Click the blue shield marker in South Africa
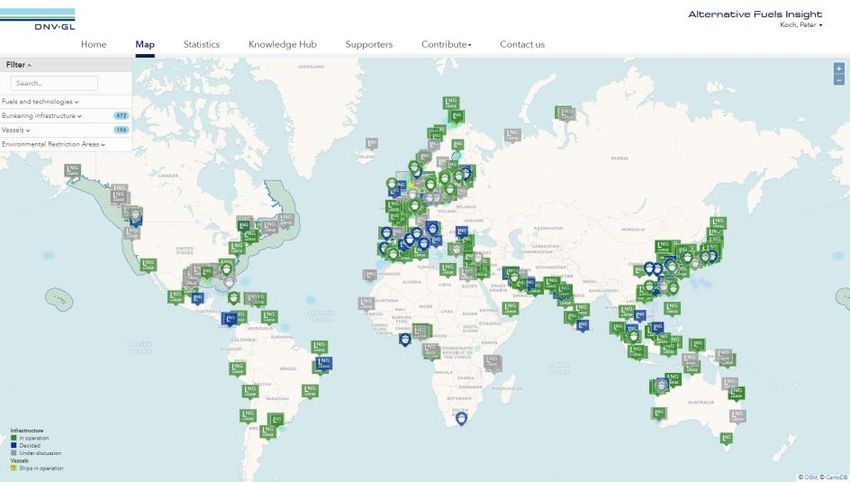 461,418
